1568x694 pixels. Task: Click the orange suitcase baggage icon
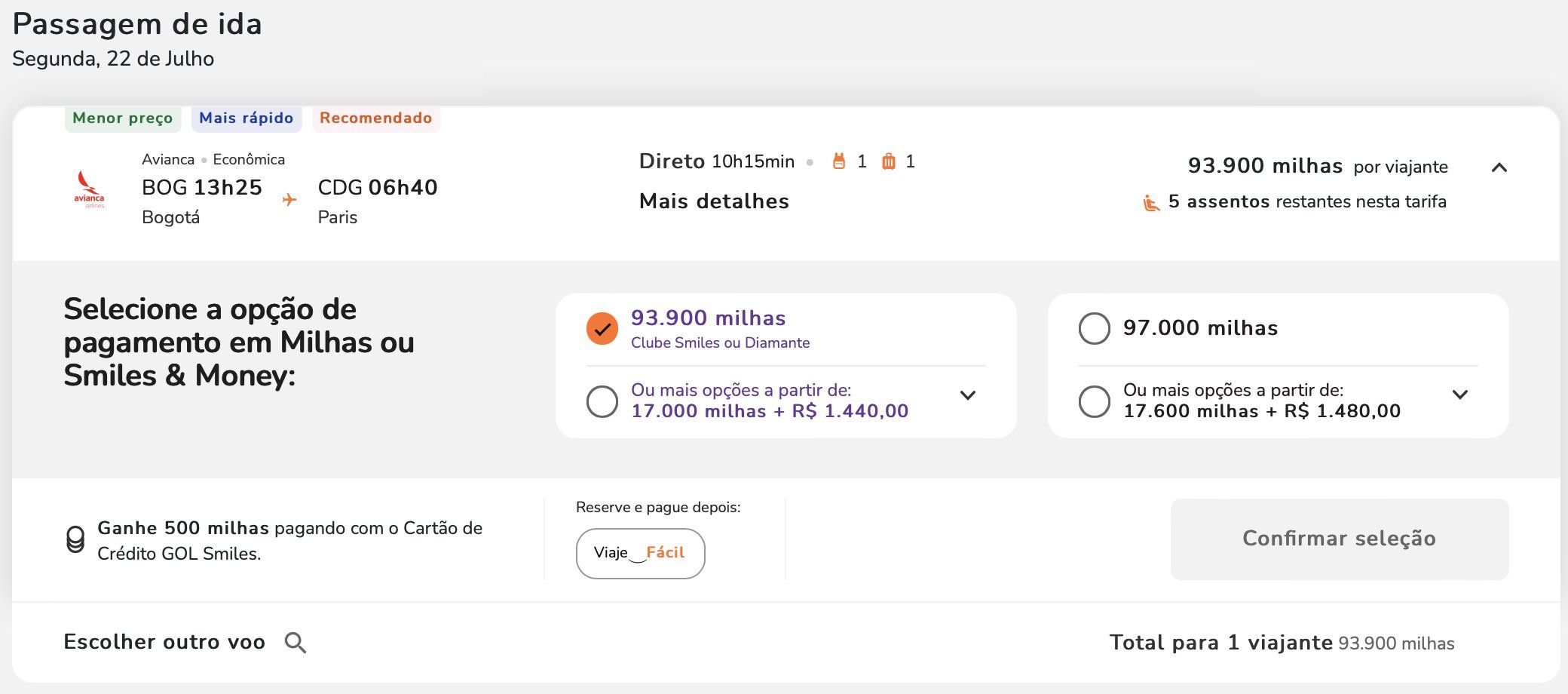pos(889,161)
